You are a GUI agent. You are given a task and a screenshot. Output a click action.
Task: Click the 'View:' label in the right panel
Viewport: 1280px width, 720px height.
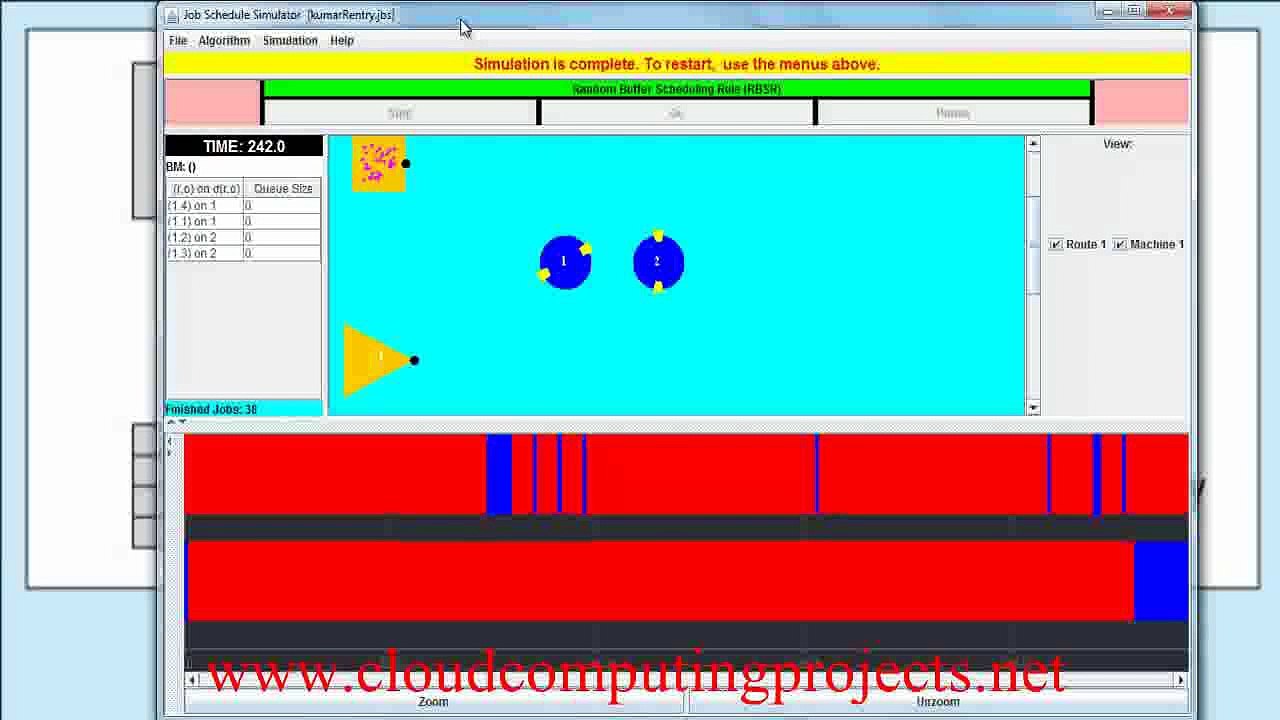[x=1117, y=144]
